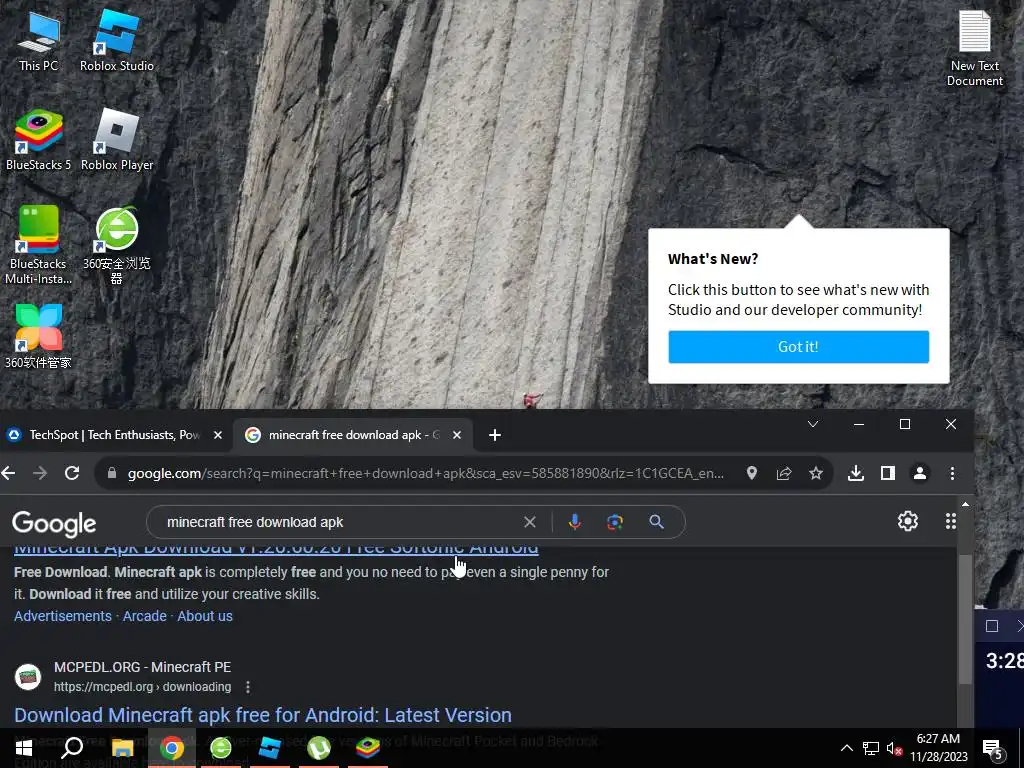Viewport: 1024px width, 768px height.
Task: Open the Chrome profile menu
Action: point(920,473)
